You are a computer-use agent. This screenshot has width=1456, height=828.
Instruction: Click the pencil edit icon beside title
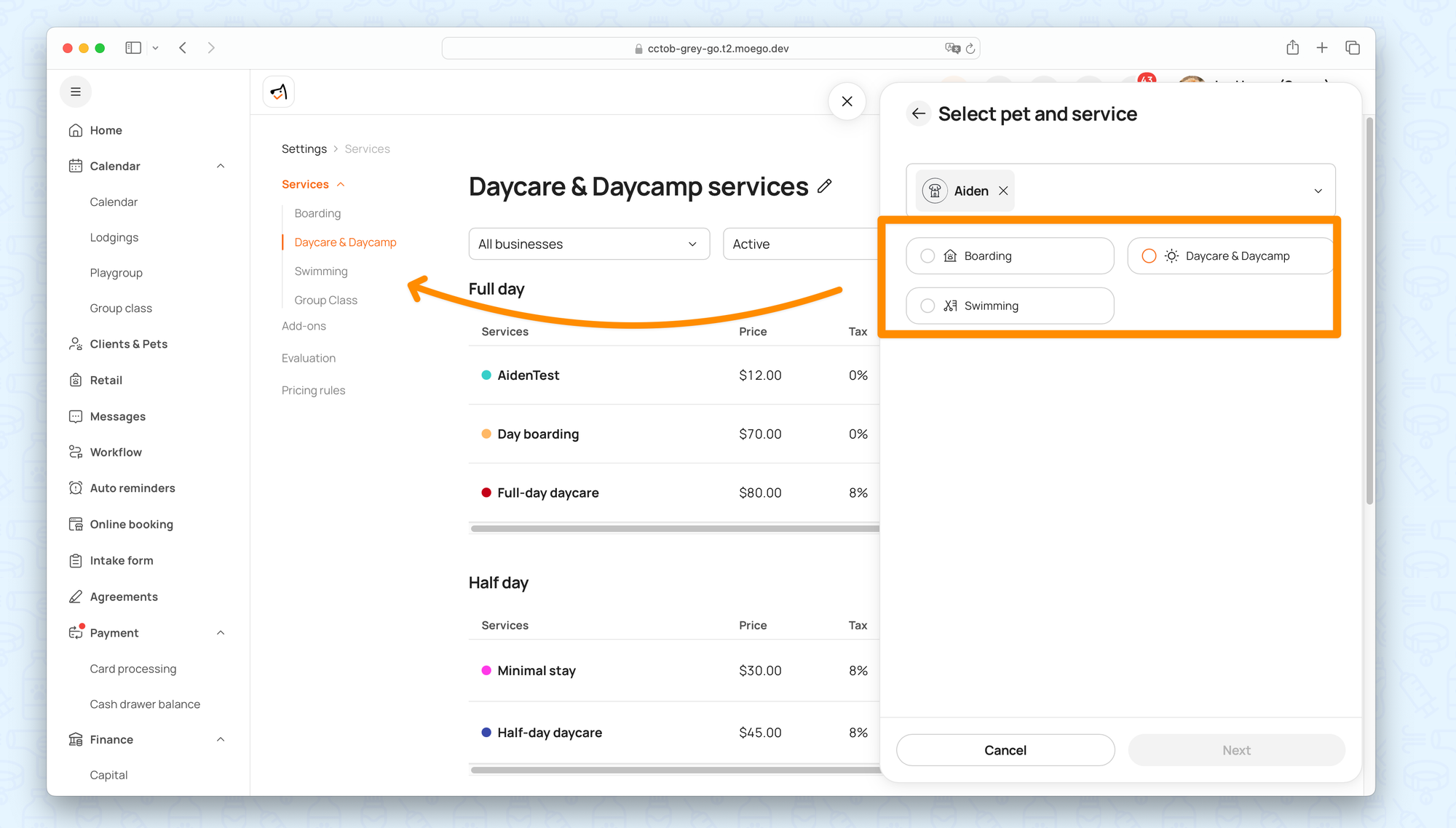[x=824, y=186]
